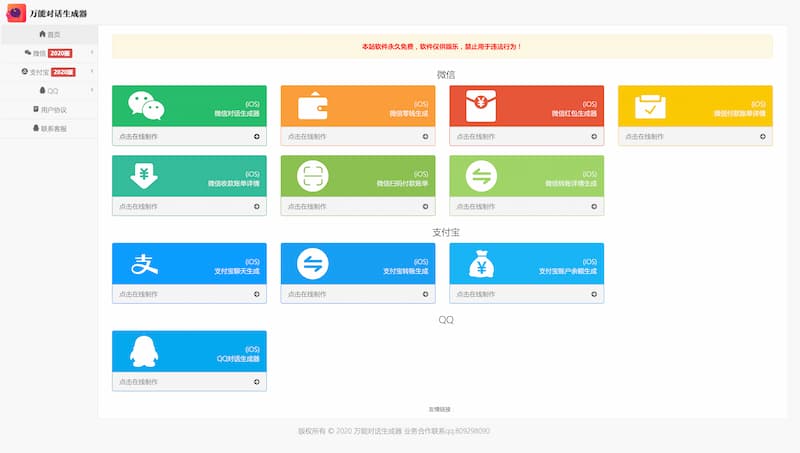Click 点击在线制作 under Alipay transfer card
The width and height of the screenshot is (800, 453).
pos(307,294)
